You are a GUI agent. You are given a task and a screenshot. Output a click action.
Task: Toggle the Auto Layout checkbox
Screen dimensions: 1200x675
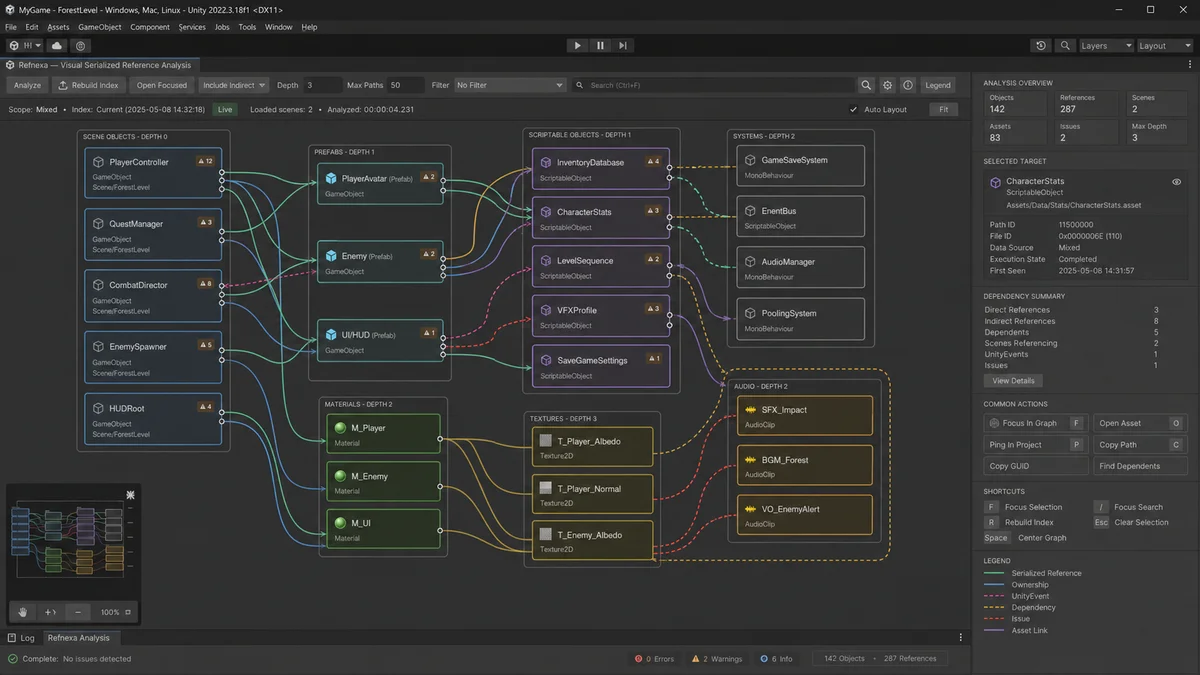point(853,109)
